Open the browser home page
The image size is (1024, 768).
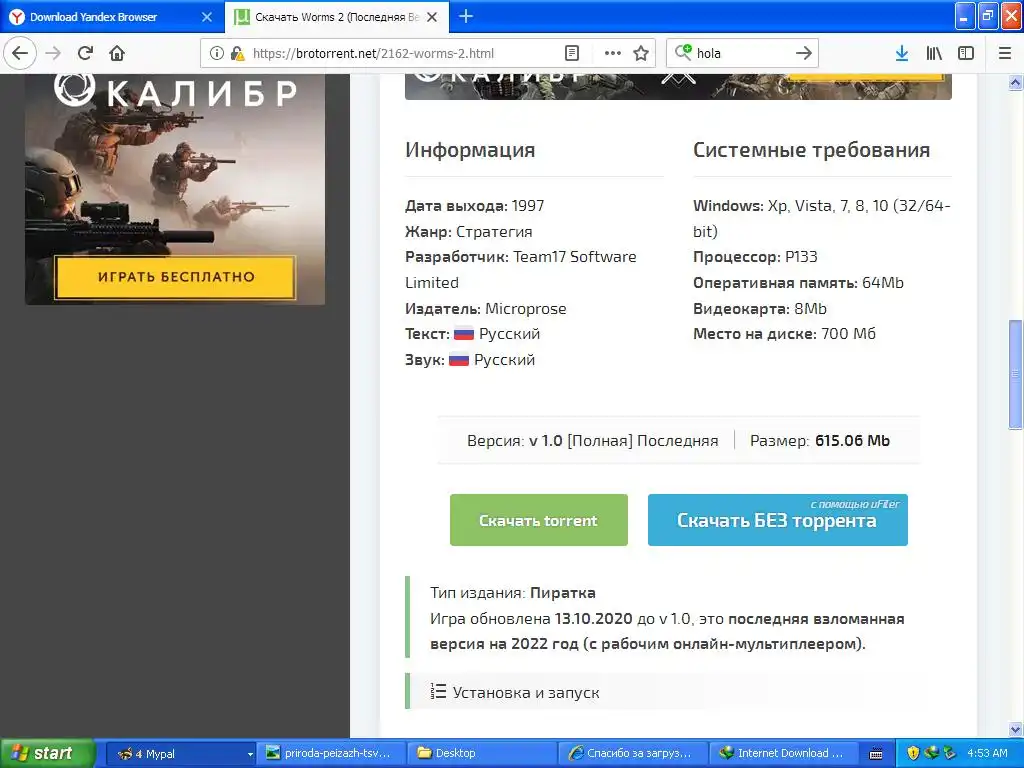pyautogui.click(x=117, y=53)
